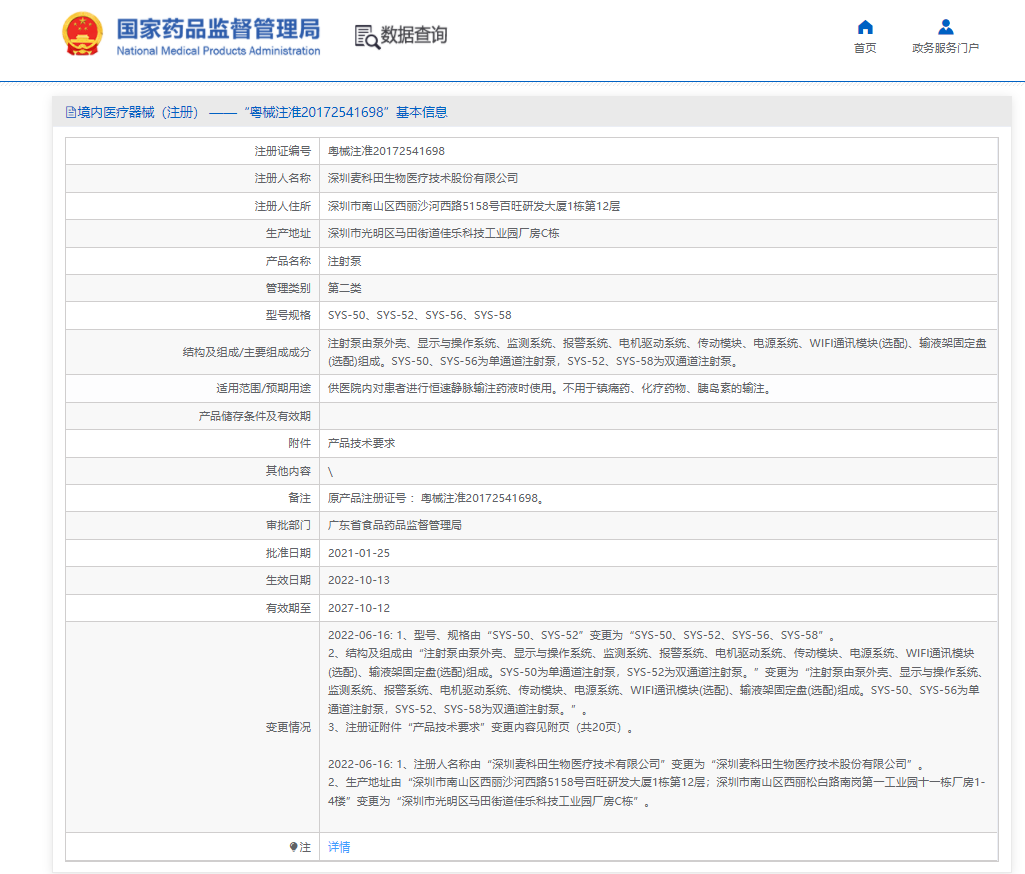The height and width of the screenshot is (874, 1025).
Task: Click the 型号规格 label cell
Action: pos(192,315)
